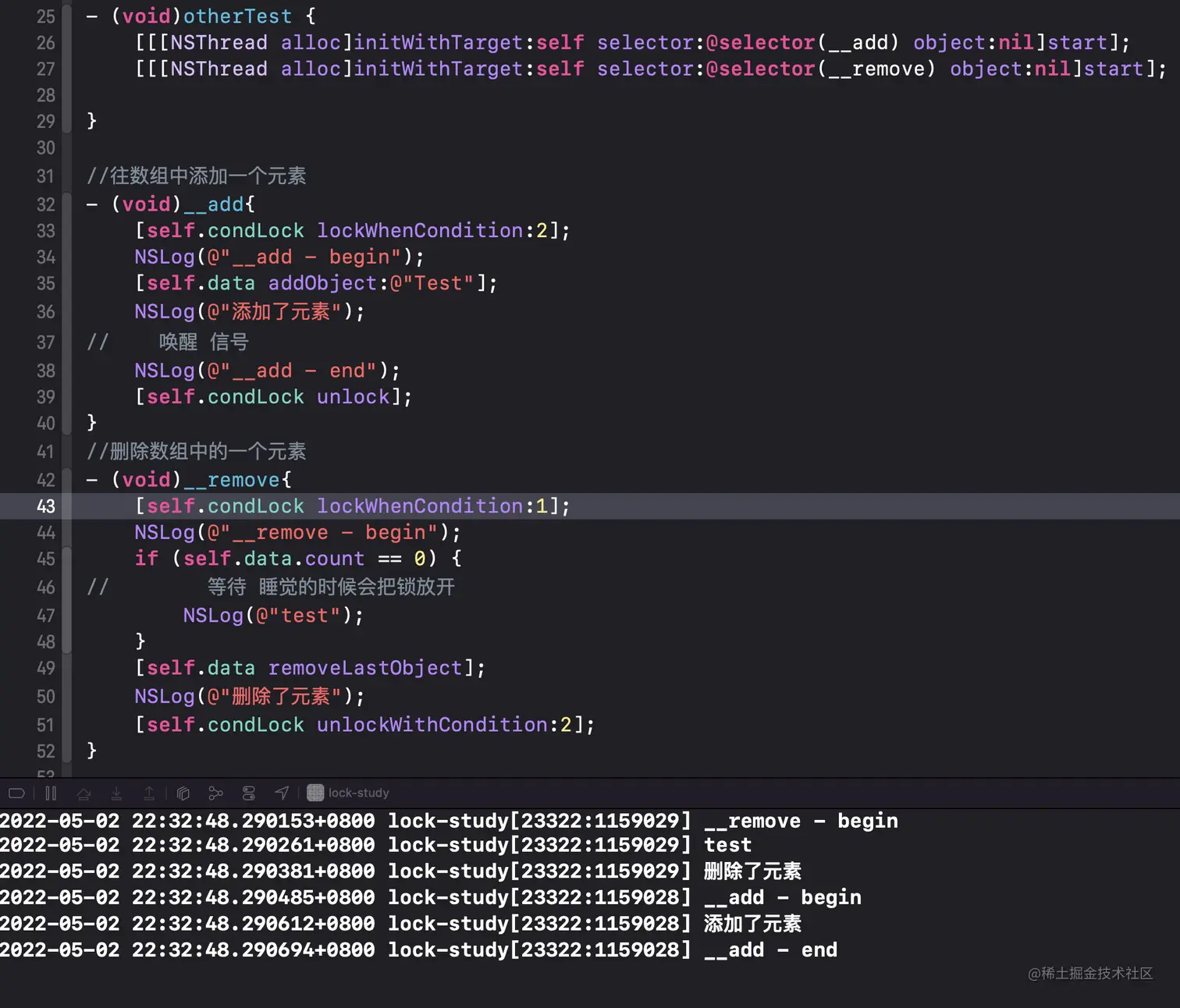
Task: Click the Step Over debug icon
Action: pos(84,793)
